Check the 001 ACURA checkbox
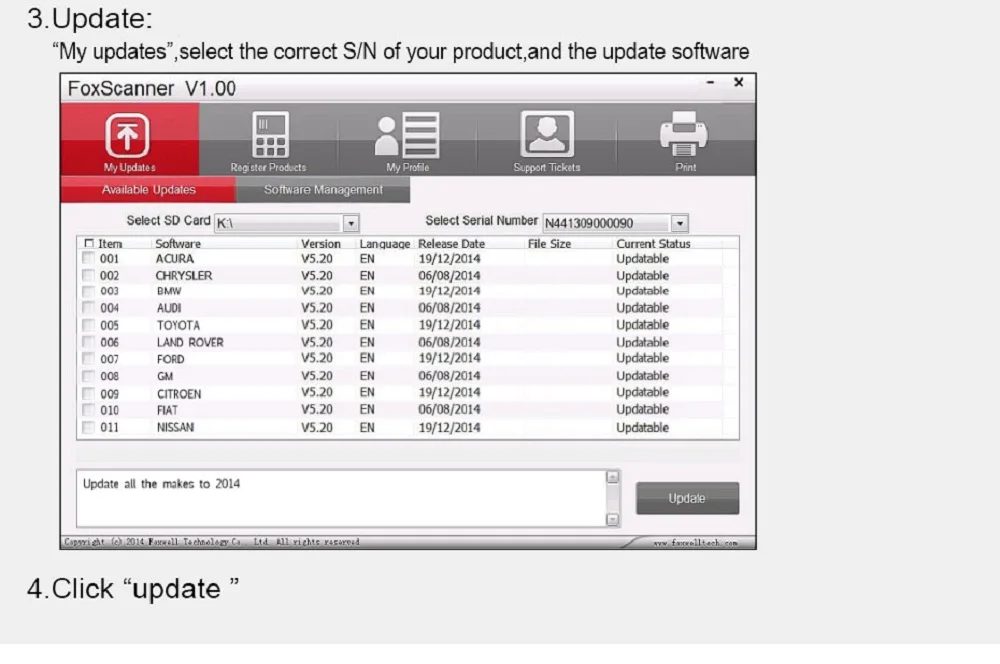 [x=88, y=258]
